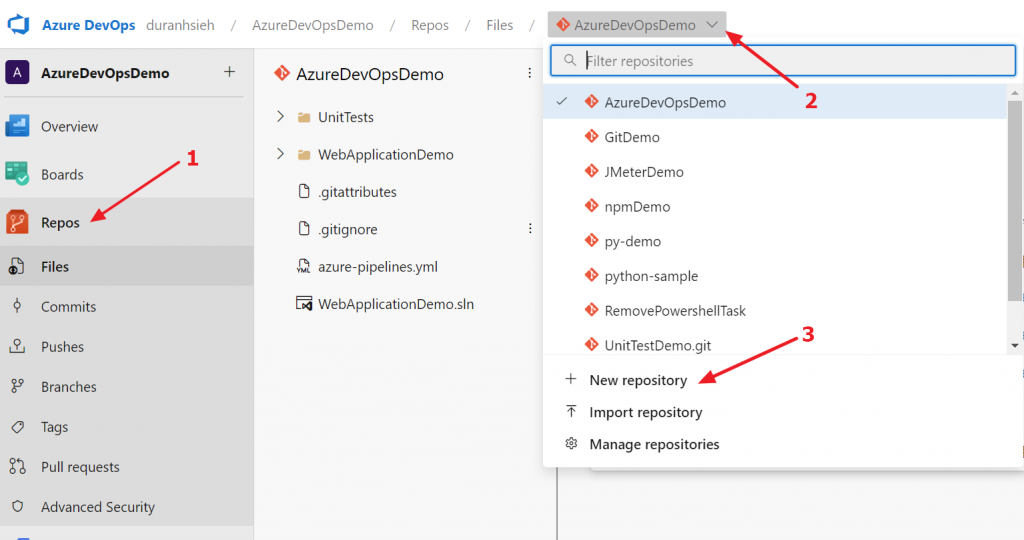Click the Filter repositories search box

click(x=783, y=61)
